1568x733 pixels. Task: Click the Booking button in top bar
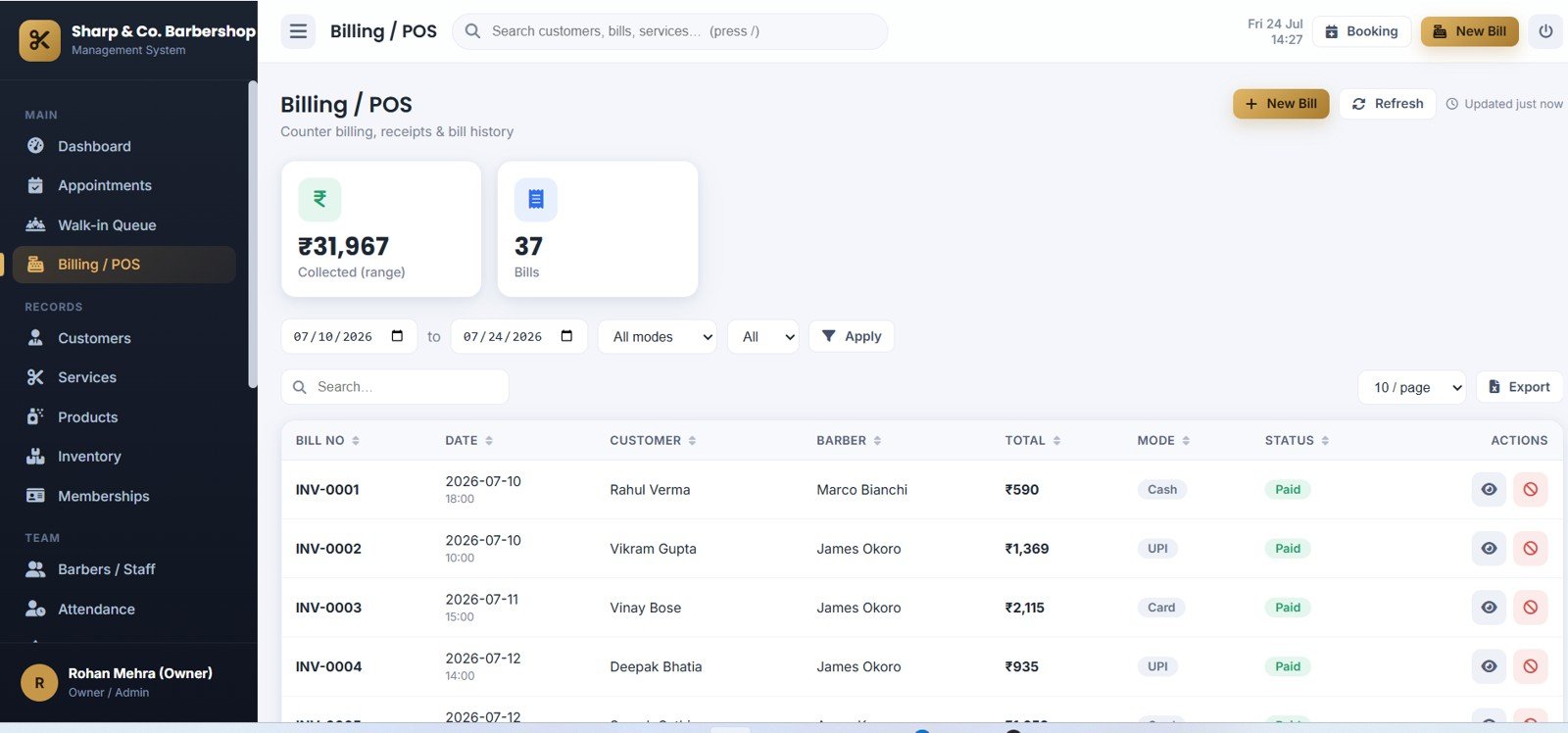coord(1362,31)
